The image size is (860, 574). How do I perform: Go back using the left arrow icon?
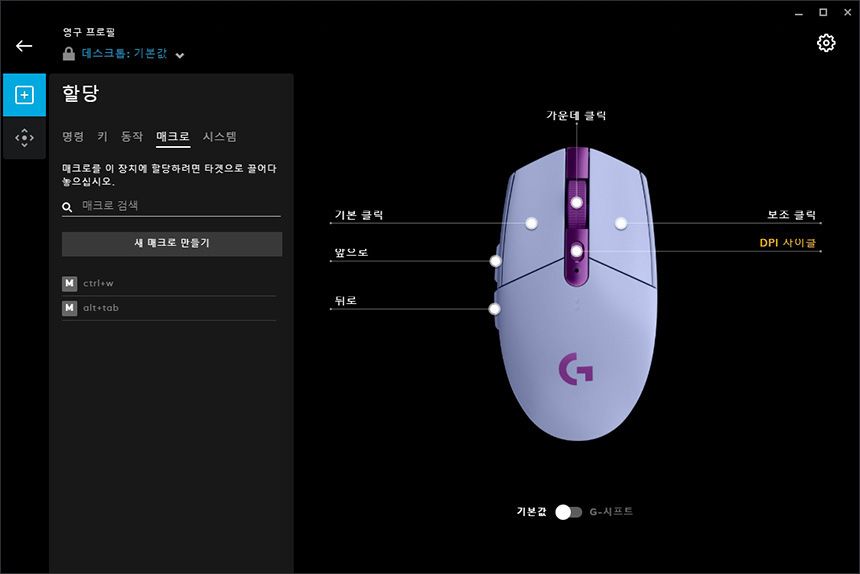point(24,46)
